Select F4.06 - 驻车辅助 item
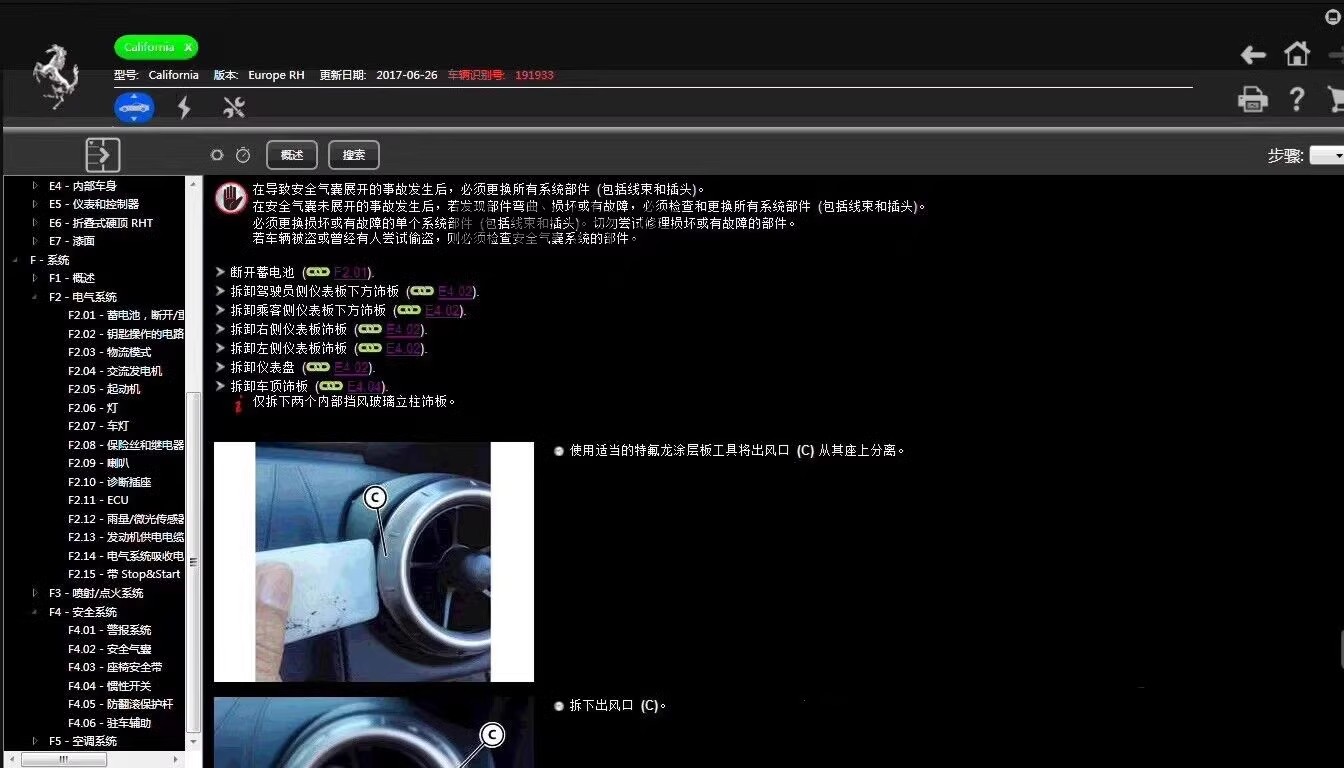1344x768 pixels. (110, 723)
